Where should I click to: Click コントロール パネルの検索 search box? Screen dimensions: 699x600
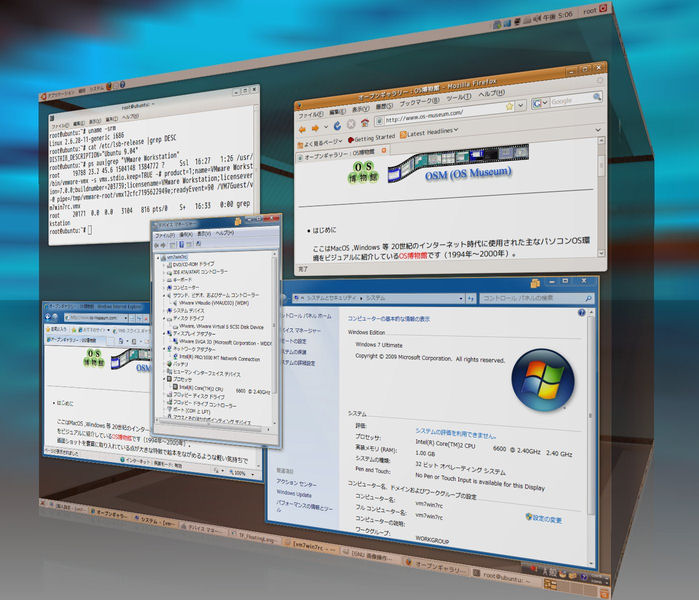537,298
